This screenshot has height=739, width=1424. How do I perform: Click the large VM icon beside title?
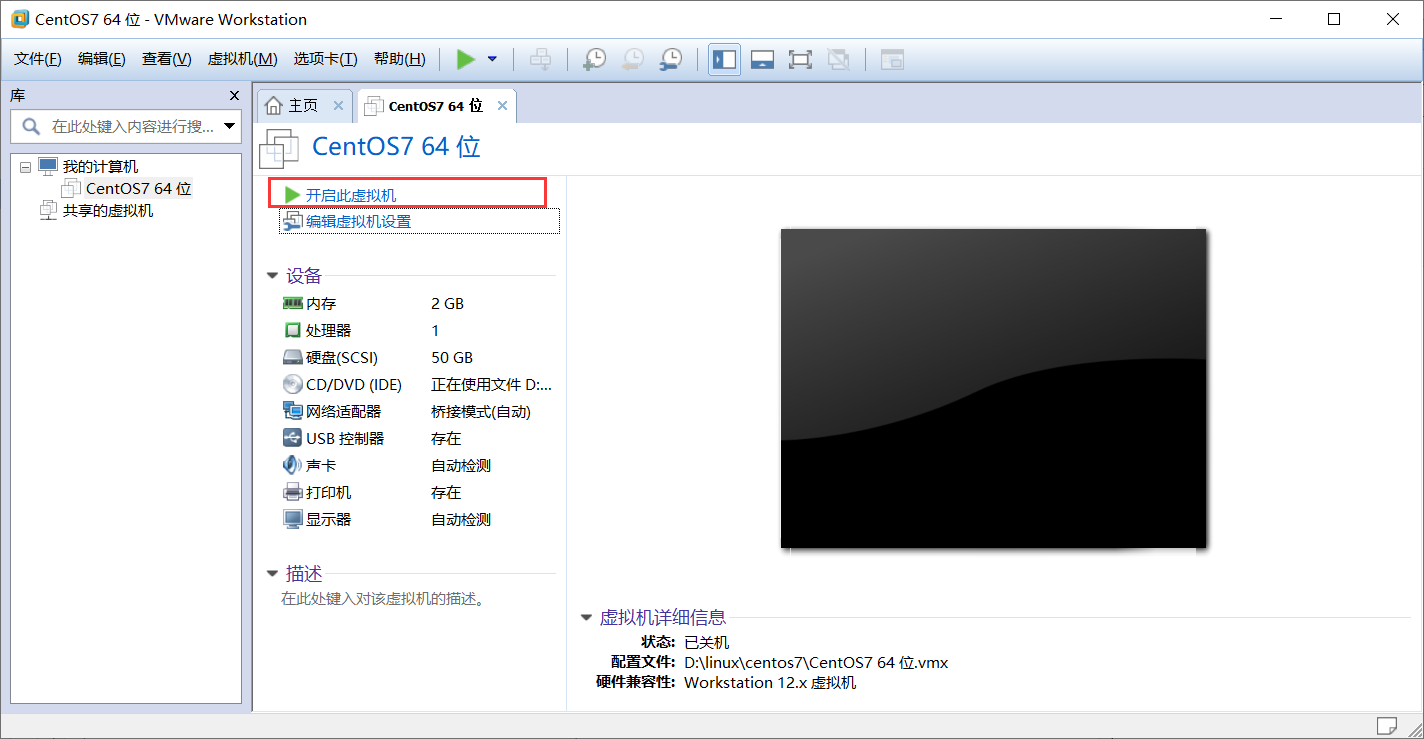[x=279, y=147]
